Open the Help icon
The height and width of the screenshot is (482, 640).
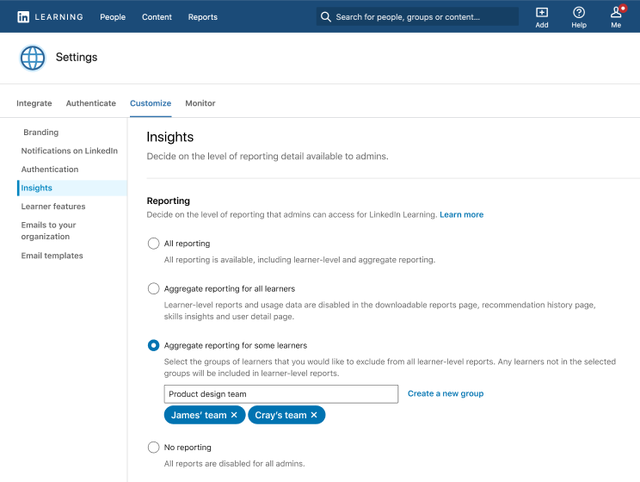click(578, 17)
